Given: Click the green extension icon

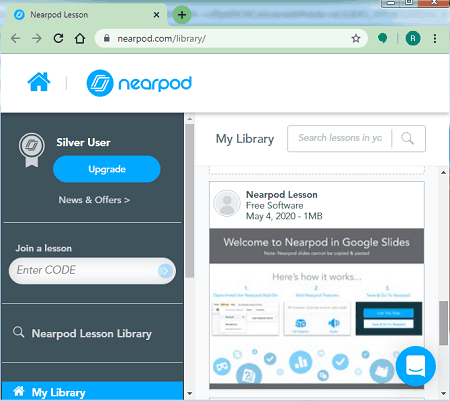Looking at the screenshot, I should (x=383, y=38).
